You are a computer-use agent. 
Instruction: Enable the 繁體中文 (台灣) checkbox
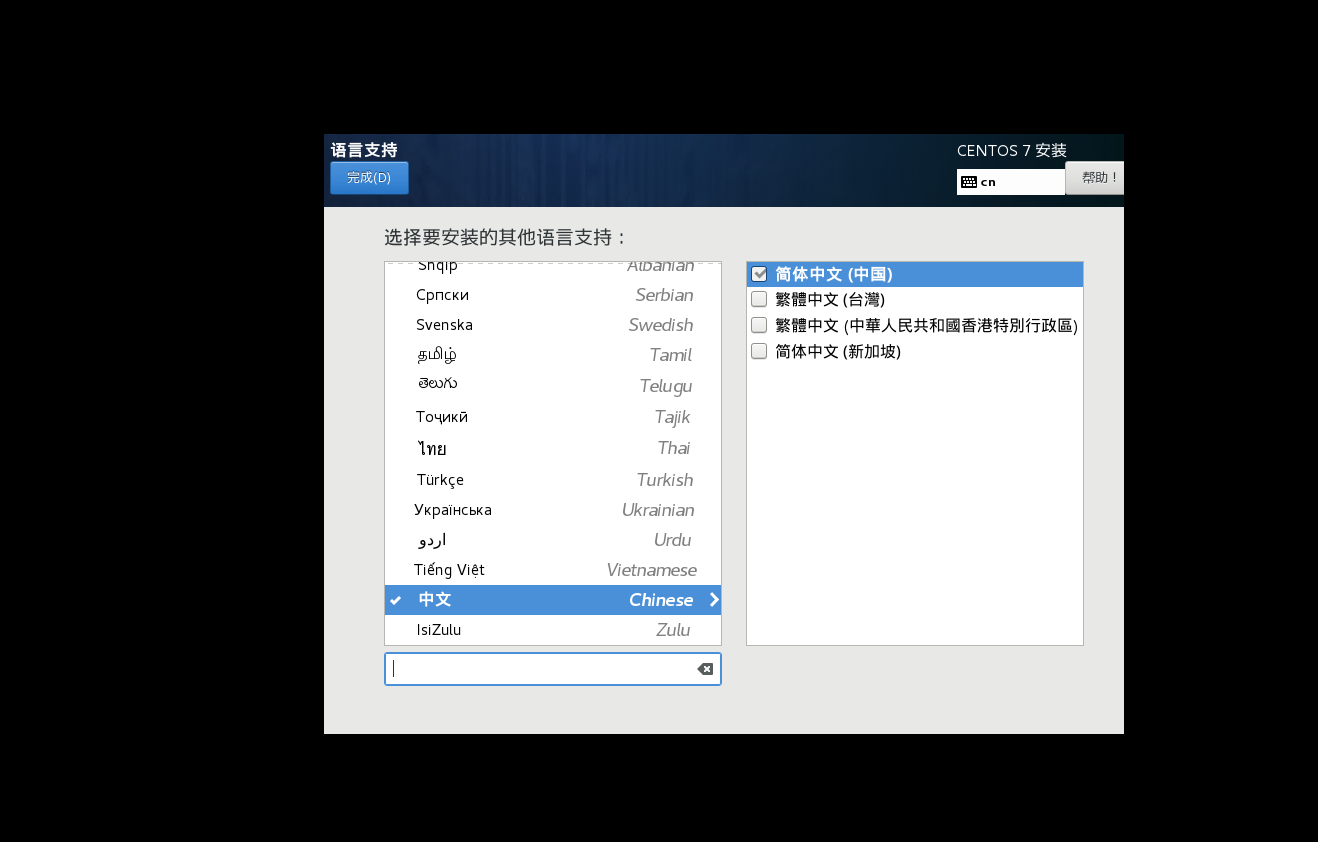[x=759, y=299]
